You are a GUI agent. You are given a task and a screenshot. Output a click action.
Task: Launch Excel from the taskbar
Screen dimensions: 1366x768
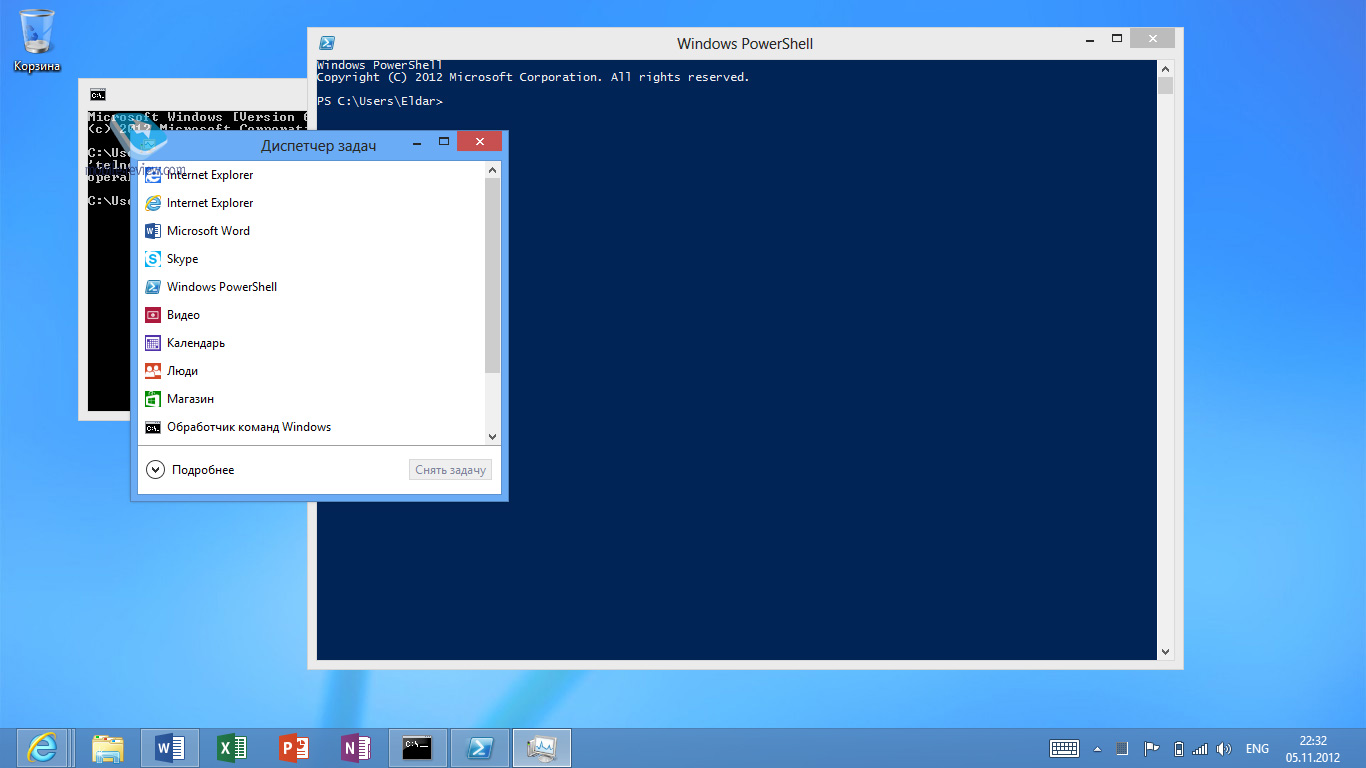point(232,747)
